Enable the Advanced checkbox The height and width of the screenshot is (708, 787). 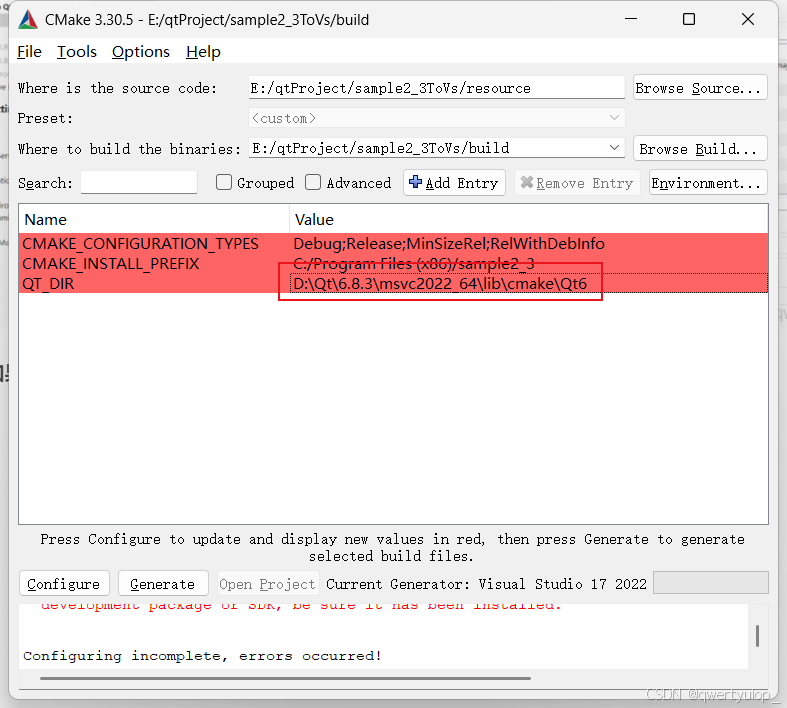pyautogui.click(x=313, y=182)
